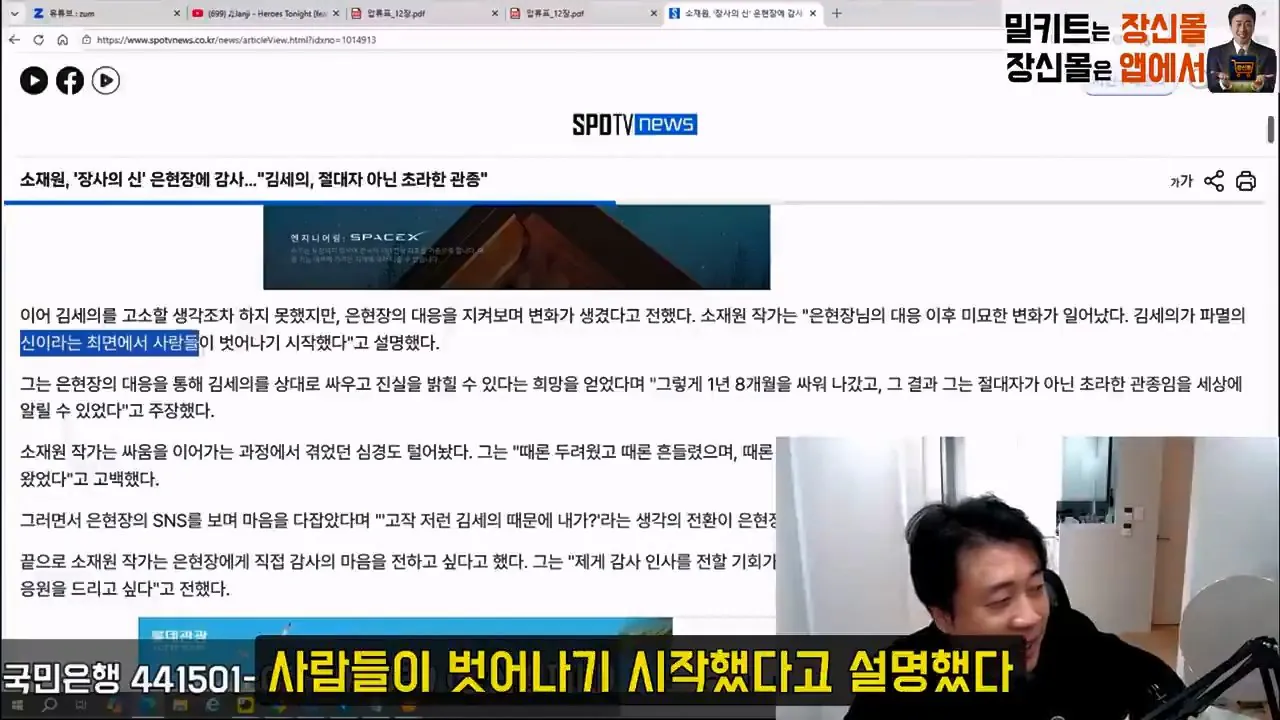Click the highlighted text '신이라는 최면에서 사람들'
This screenshot has width=1280, height=720.
click(109, 342)
